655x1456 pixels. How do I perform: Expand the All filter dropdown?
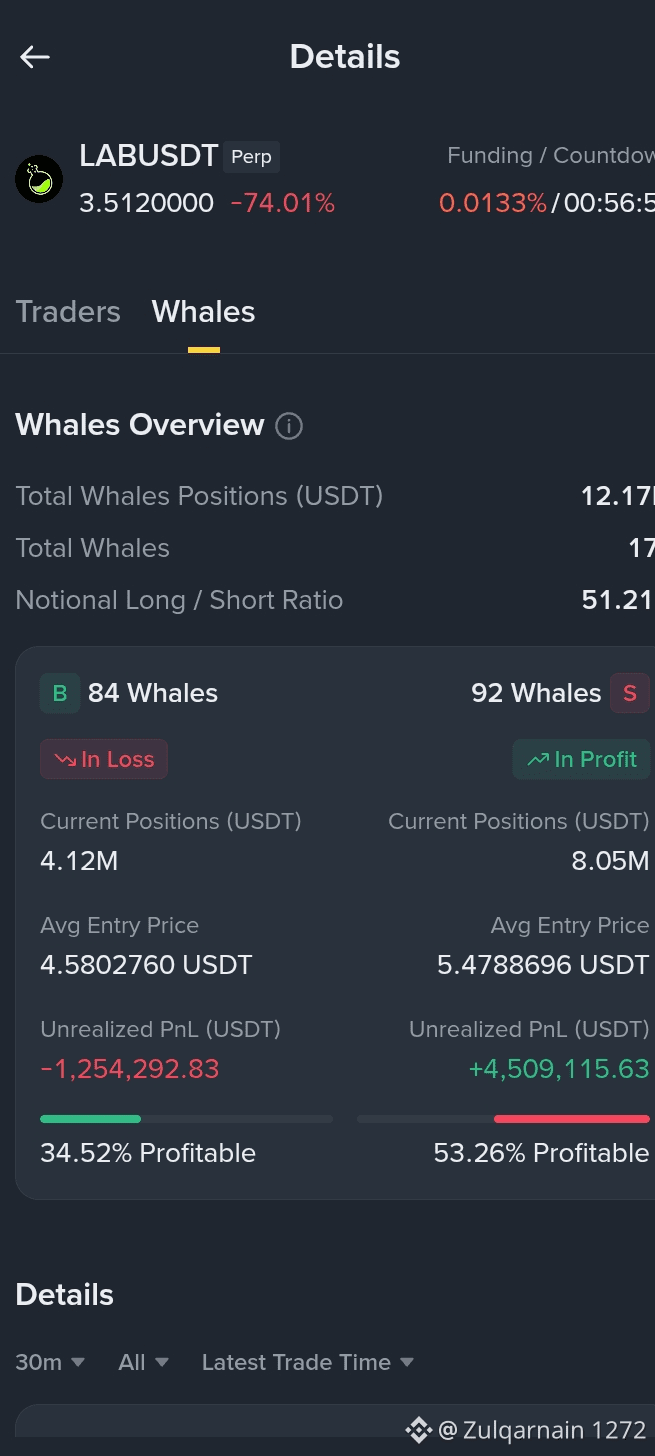pyautogui.click(x=143, y=1362)
